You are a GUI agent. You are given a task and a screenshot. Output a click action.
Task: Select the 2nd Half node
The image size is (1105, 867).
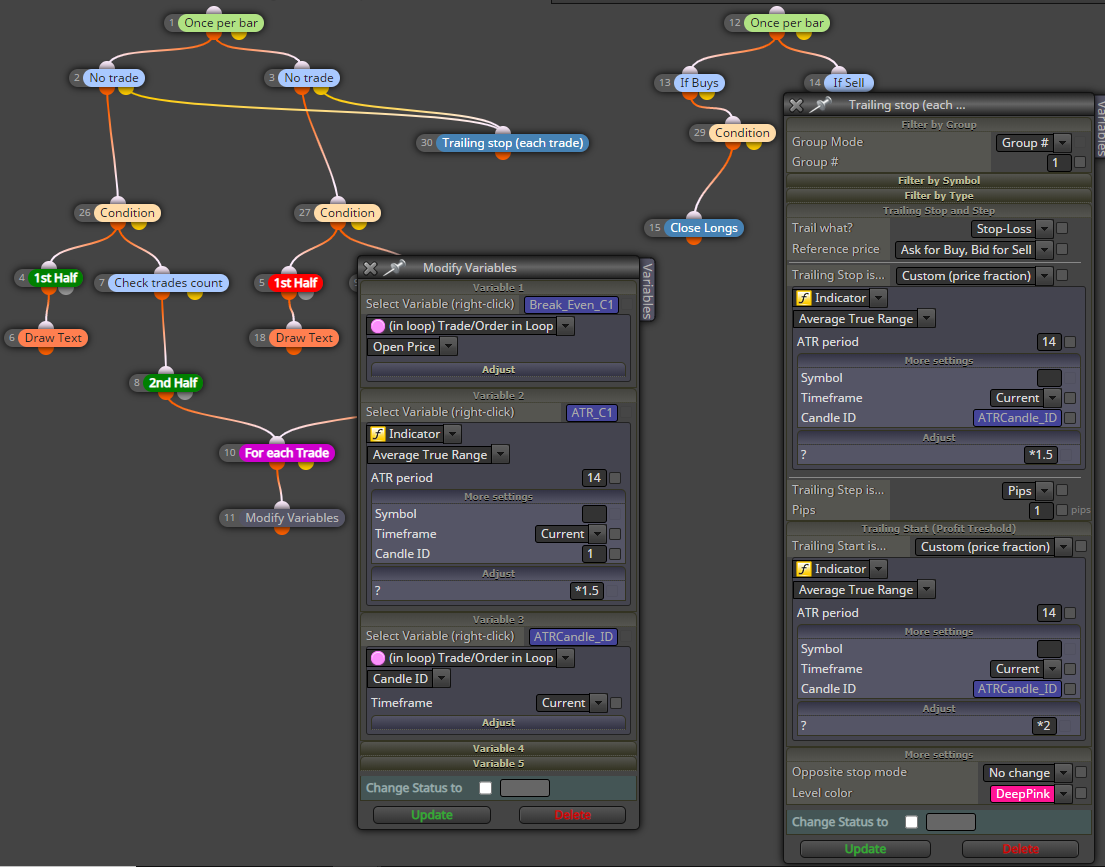pyautogui.click(x=173, y=383)
